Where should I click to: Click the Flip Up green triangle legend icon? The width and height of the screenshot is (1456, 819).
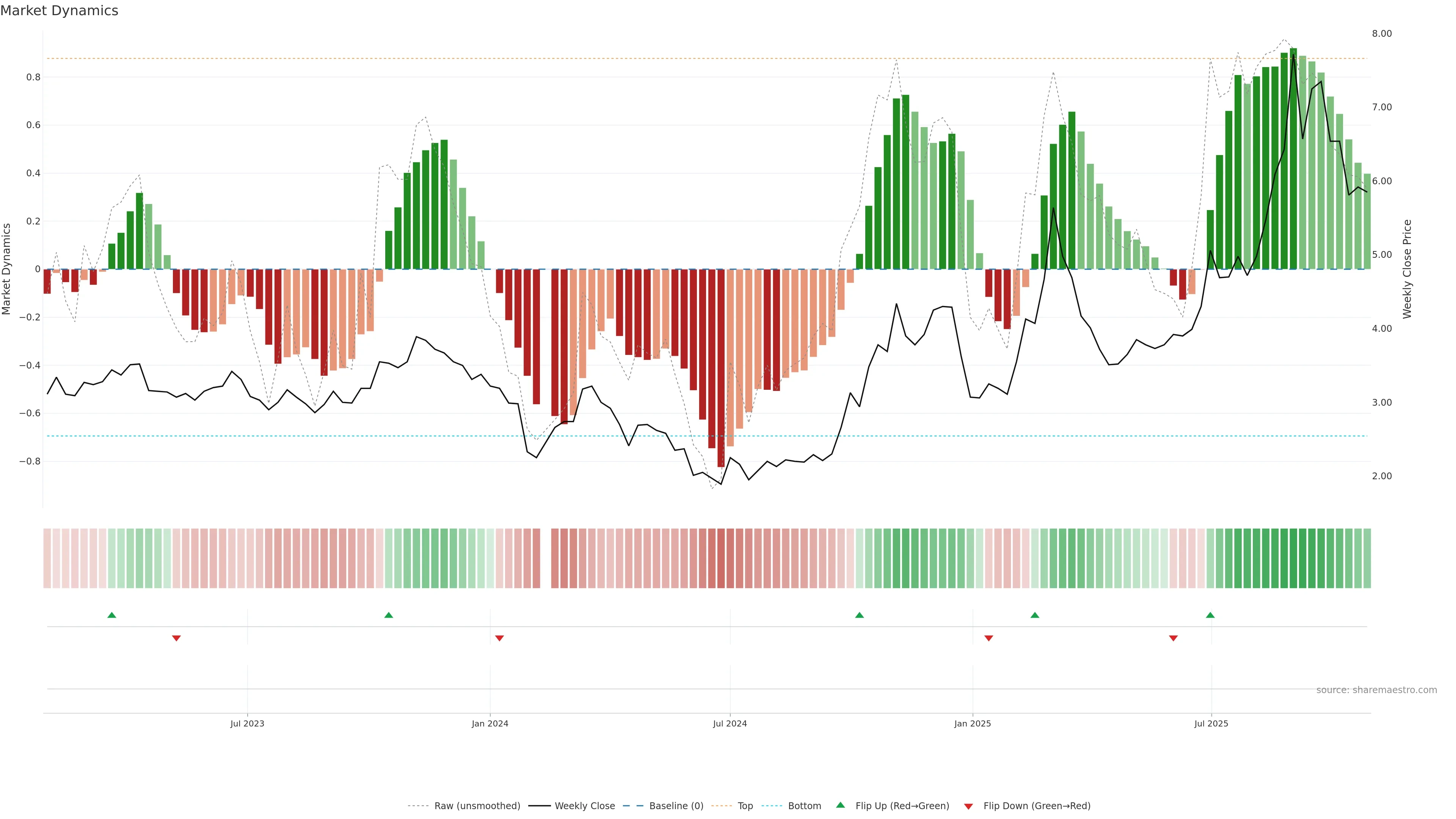pos(840,805)
